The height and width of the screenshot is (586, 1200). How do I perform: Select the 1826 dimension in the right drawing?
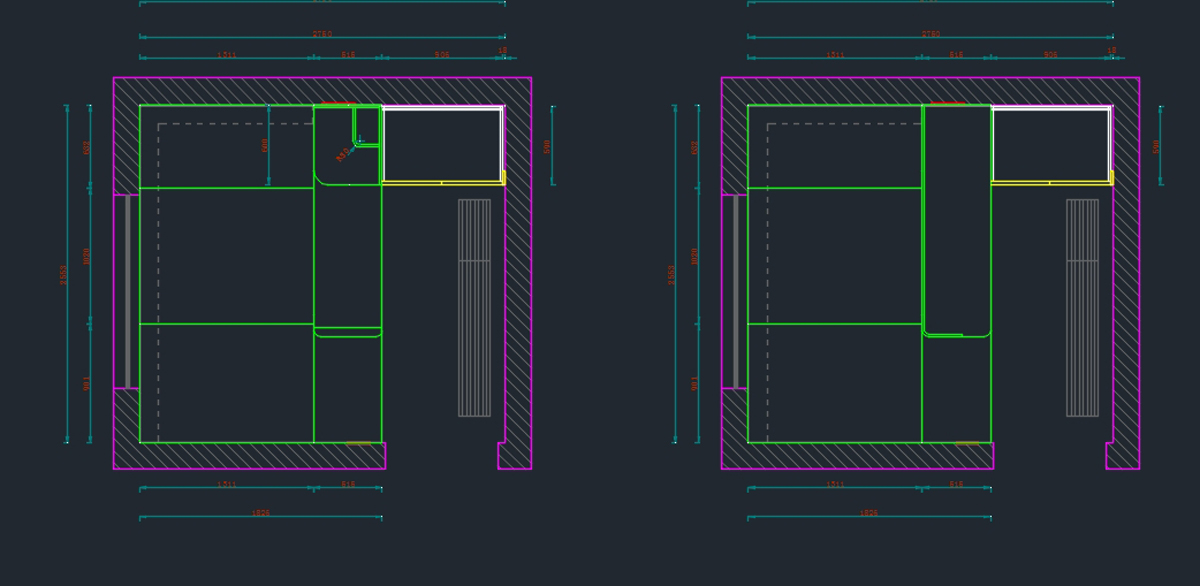(x=868, y=513)
